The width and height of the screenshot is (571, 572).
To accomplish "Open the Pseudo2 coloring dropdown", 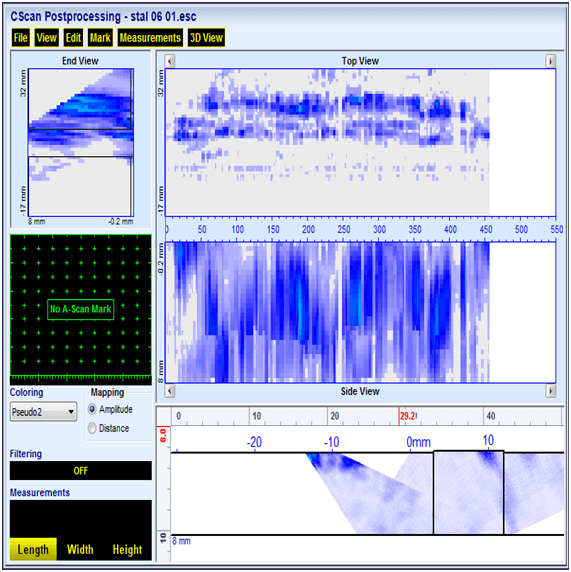I will [43, 412].
